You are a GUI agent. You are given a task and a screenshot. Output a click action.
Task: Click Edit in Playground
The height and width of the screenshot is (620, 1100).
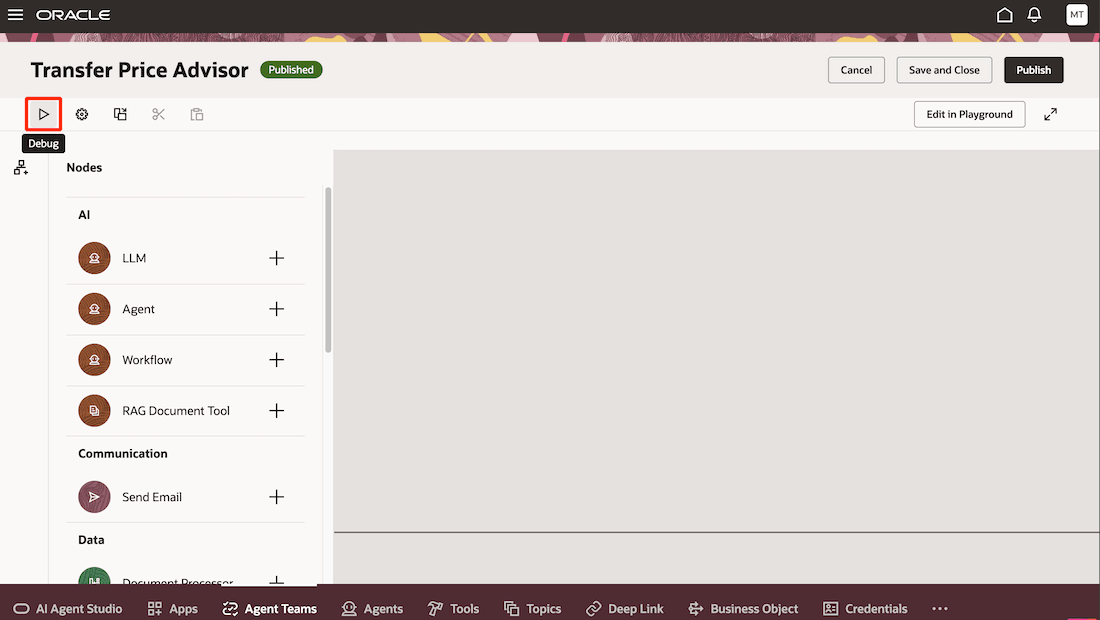point(970,114)
